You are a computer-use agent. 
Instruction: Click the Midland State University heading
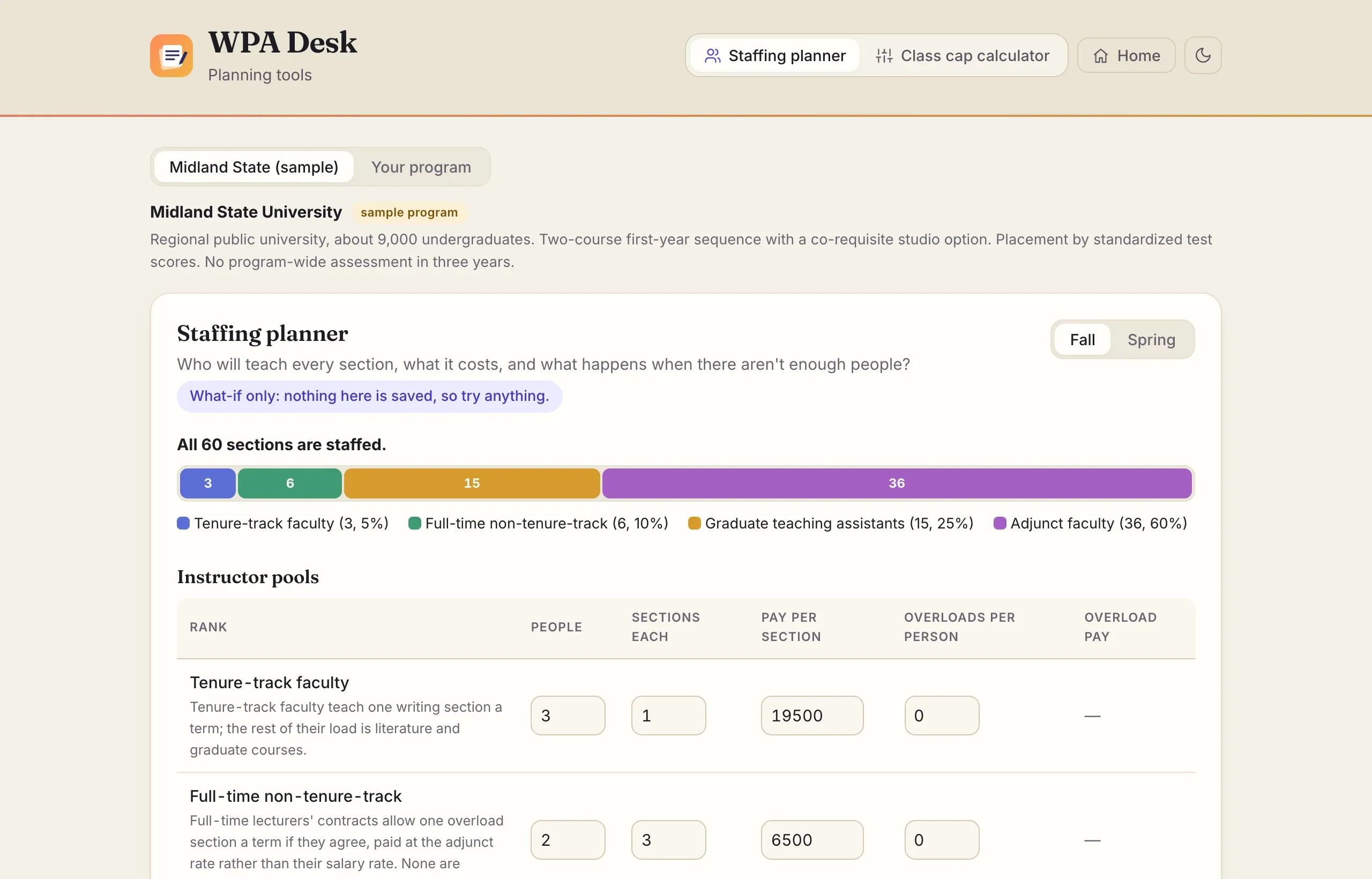tap(246, 212)
